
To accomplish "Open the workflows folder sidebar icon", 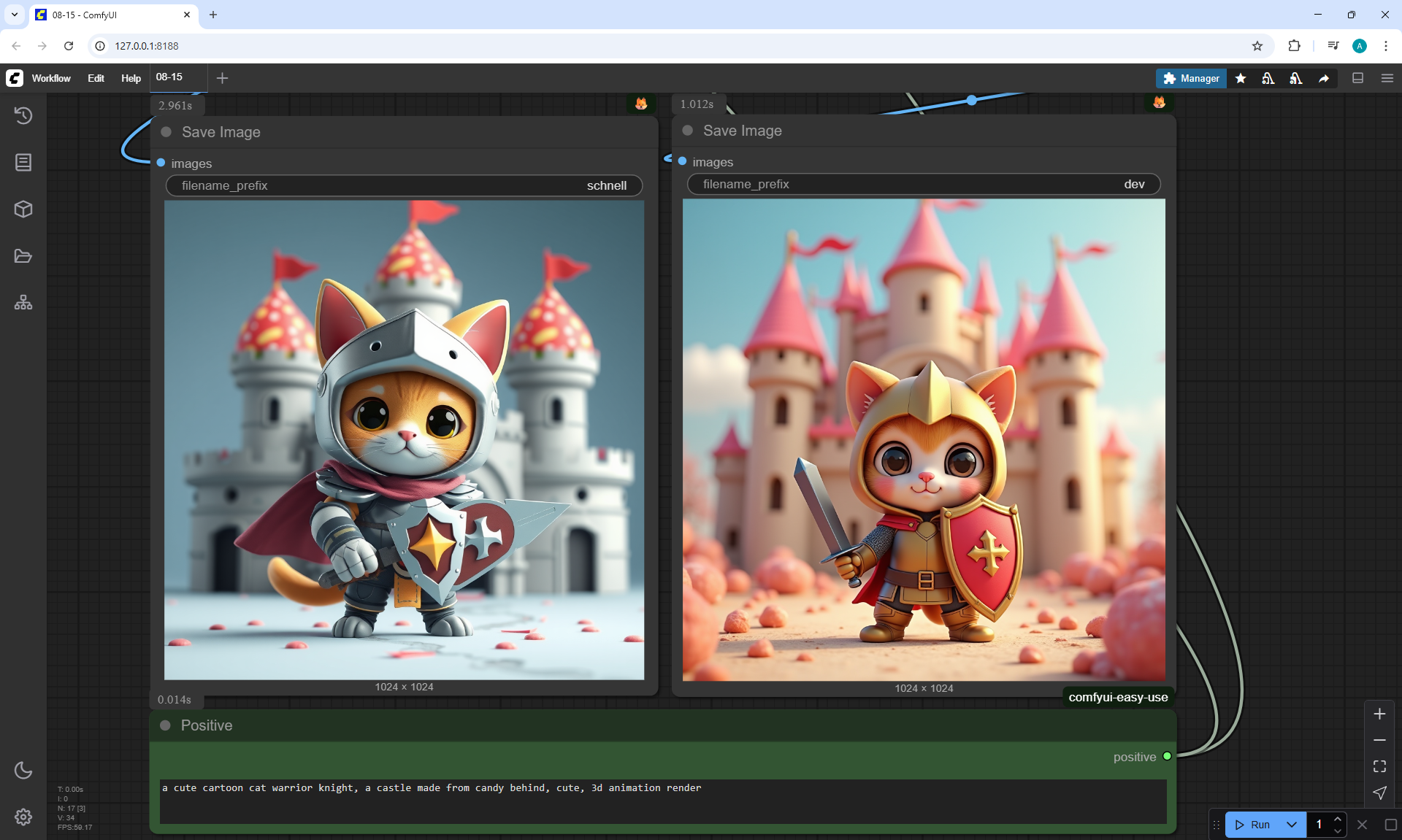I will [x=23, y=256].
